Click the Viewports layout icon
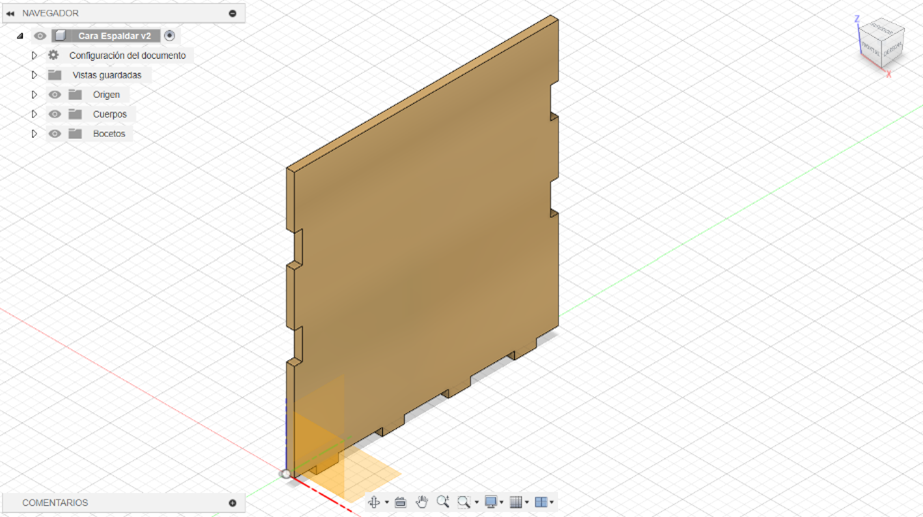923x517 pixels. tap(541, 502)
